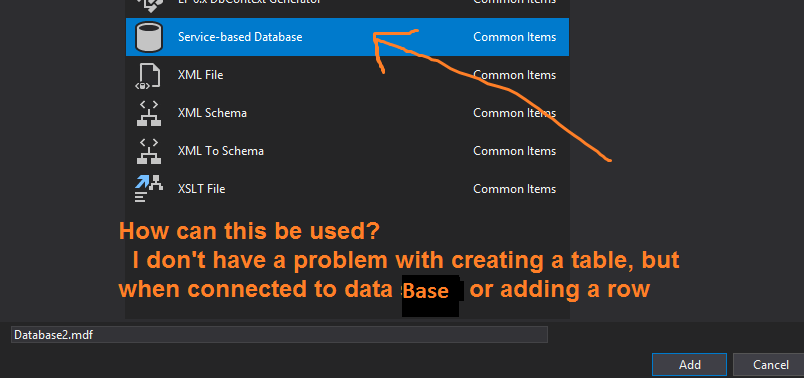This screenshot has width=804, height=378.
Task: Click the Add button
Action: 690,365
